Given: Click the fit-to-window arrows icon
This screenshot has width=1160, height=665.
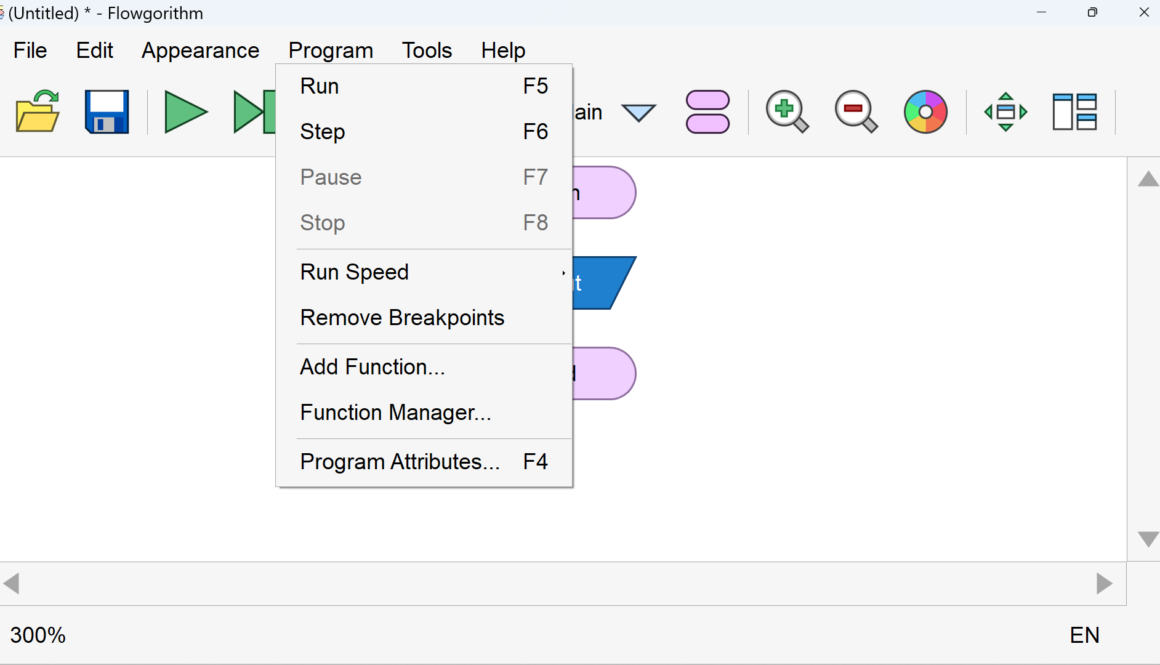Looking at the screenshot, I should [x=1005, y=112].
